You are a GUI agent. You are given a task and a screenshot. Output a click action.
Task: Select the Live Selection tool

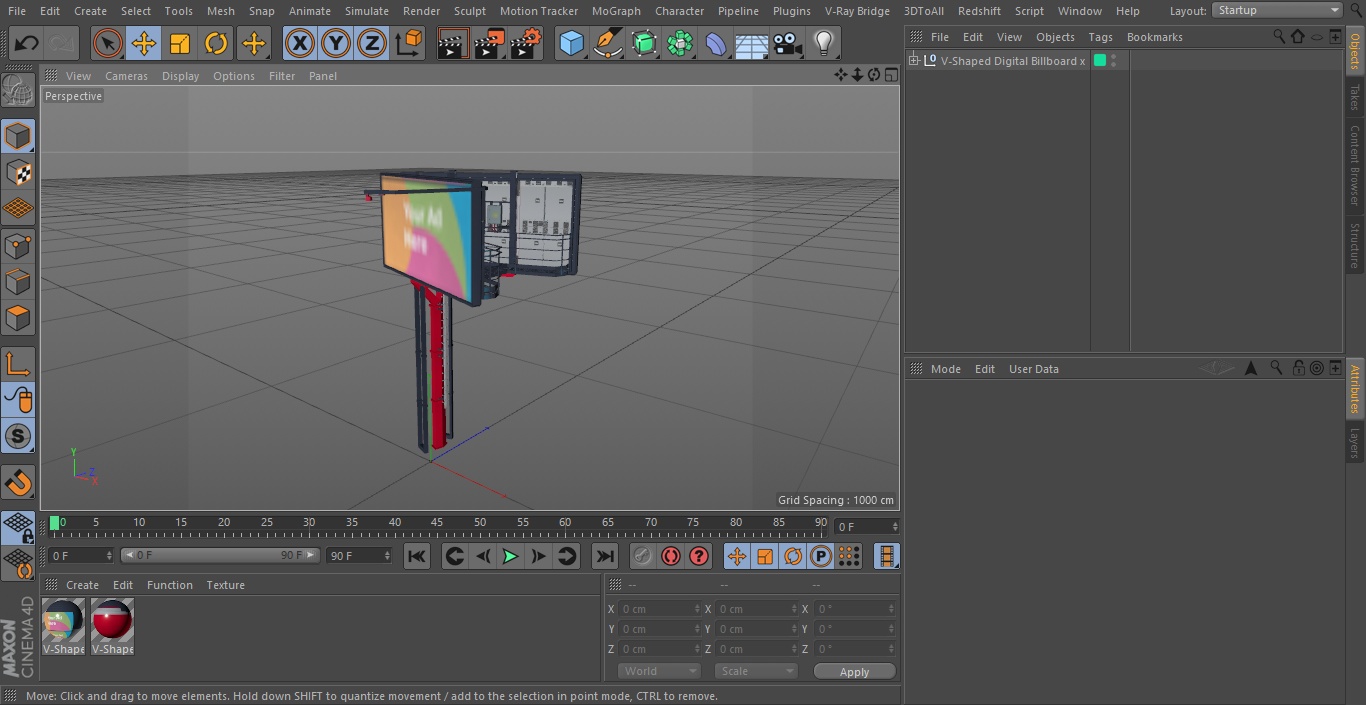(x=108, y=43)
